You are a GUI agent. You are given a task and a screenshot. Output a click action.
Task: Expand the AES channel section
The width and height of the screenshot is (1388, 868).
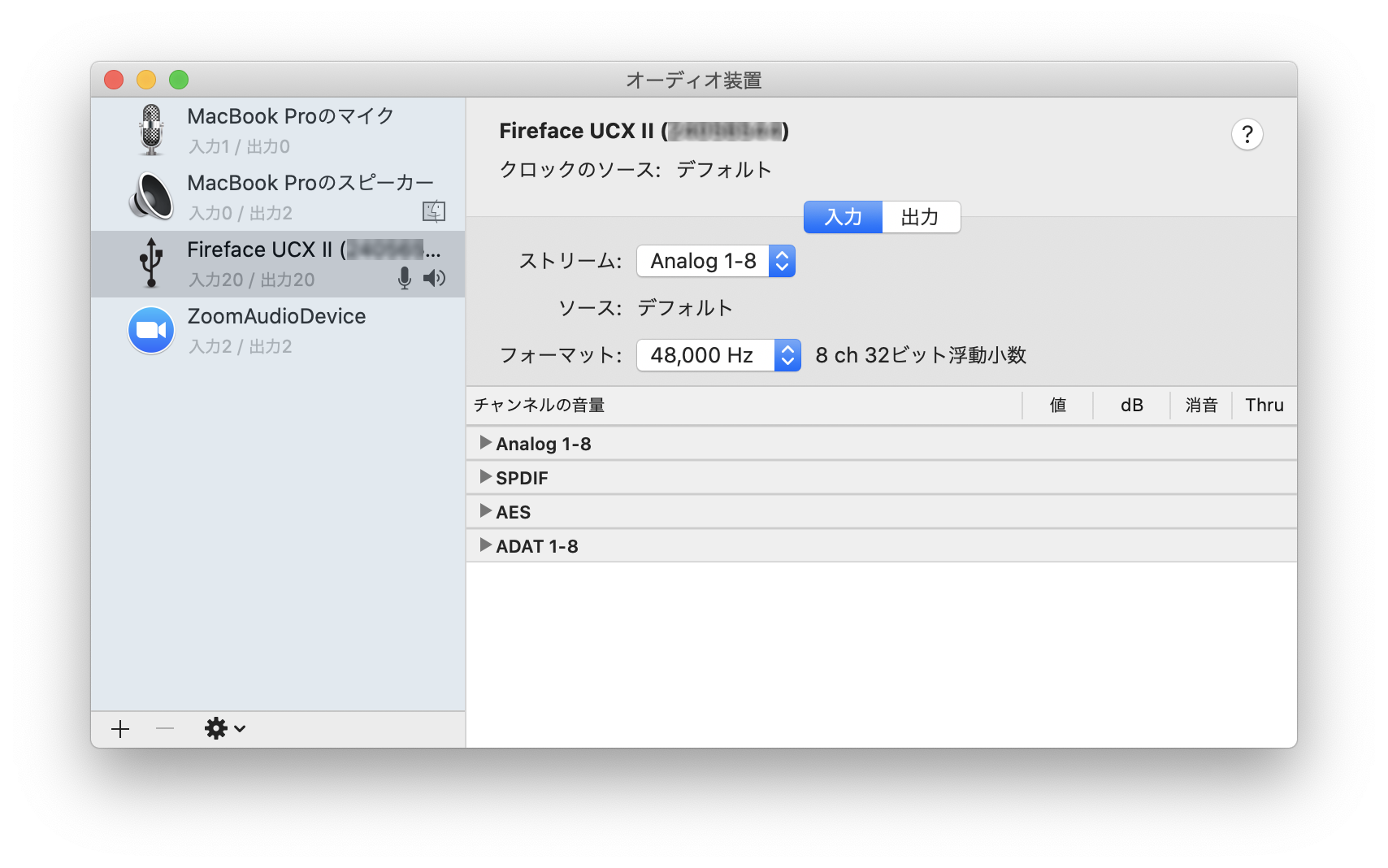485,511
